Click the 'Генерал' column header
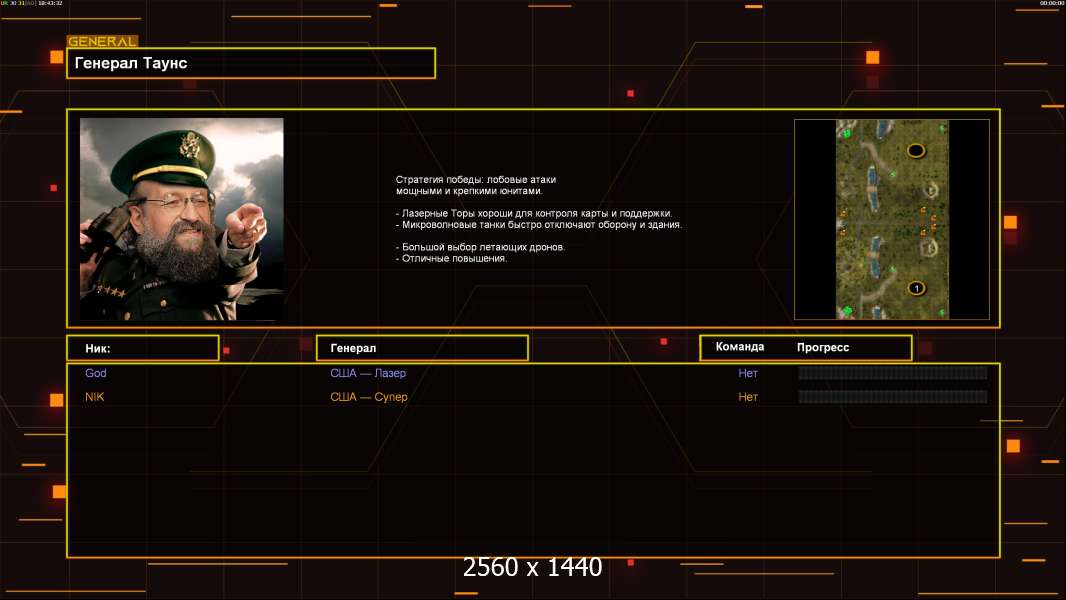1066x600 pixels. [422, 348]
